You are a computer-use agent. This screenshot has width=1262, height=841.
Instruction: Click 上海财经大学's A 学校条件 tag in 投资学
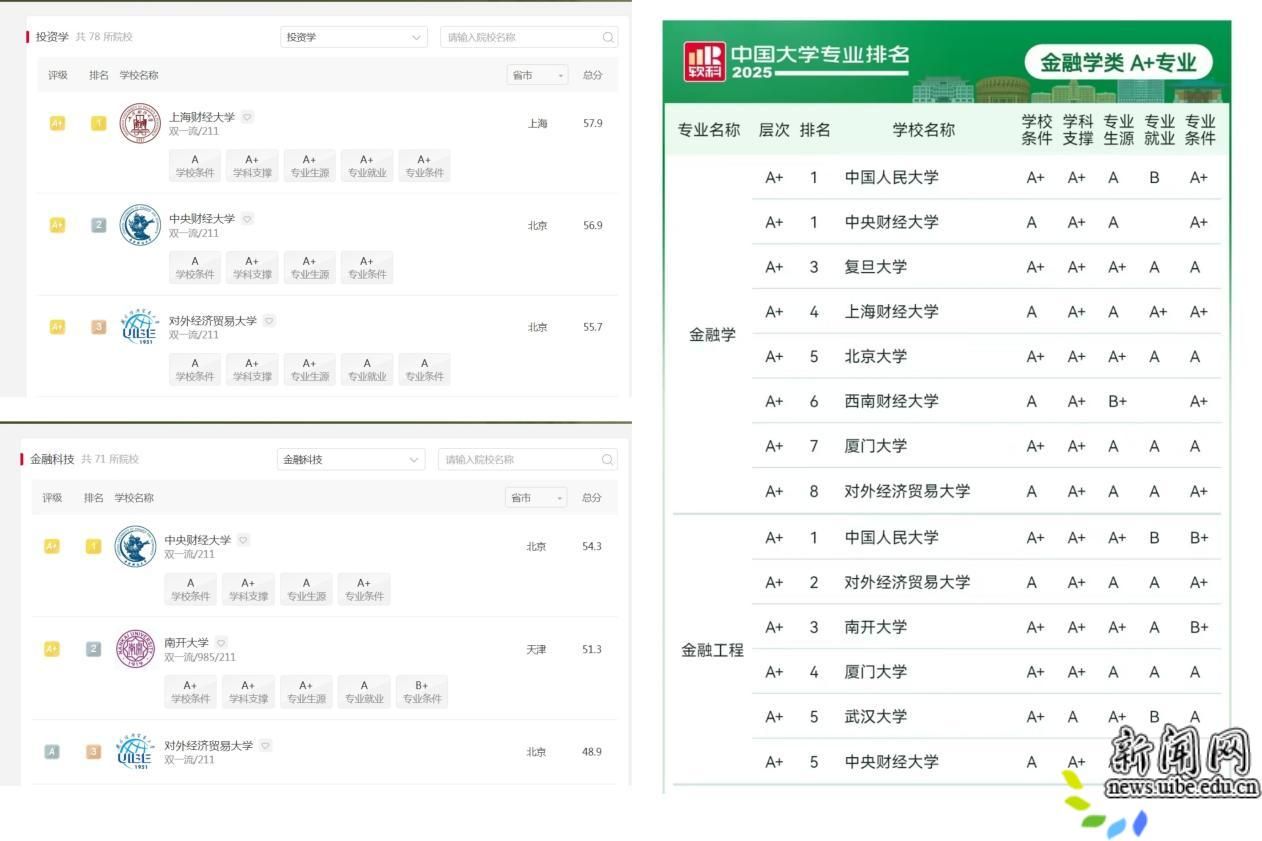[x=195, y=166]
